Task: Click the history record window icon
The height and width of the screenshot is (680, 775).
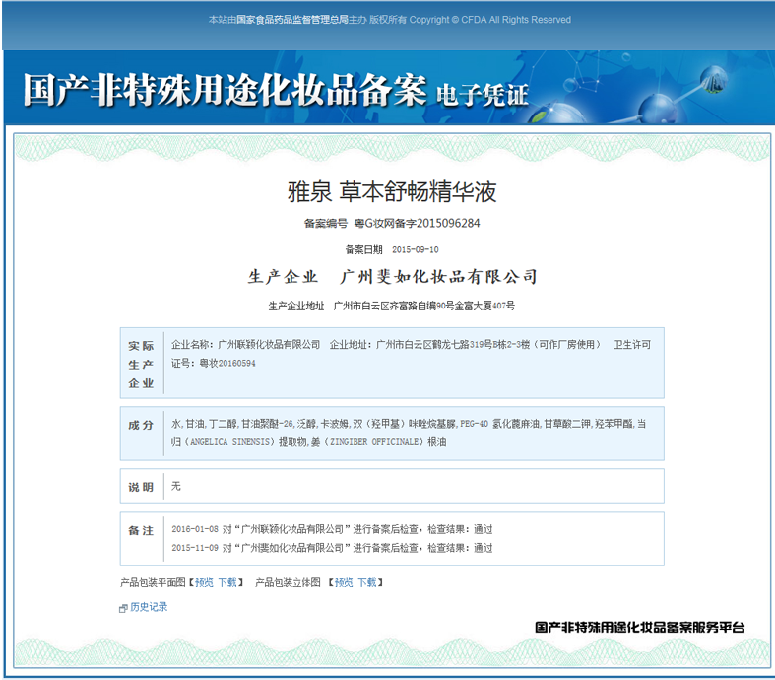Action: pos(123,608)
